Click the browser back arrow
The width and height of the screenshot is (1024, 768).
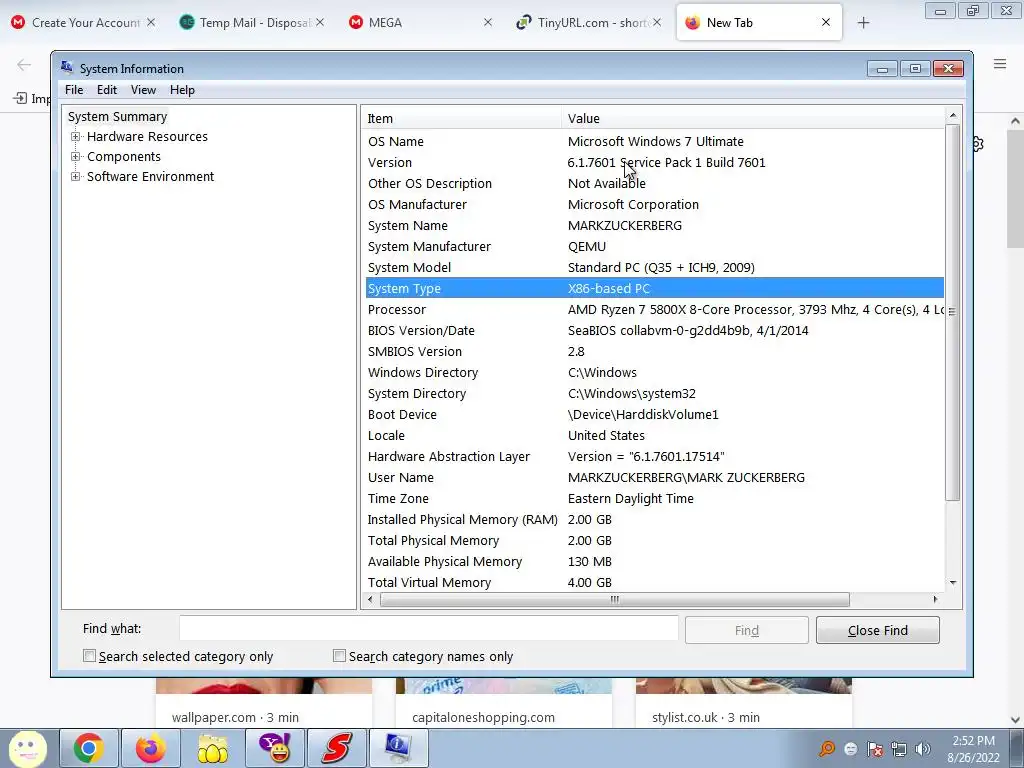pyautogui.click(x=24, y=65)
